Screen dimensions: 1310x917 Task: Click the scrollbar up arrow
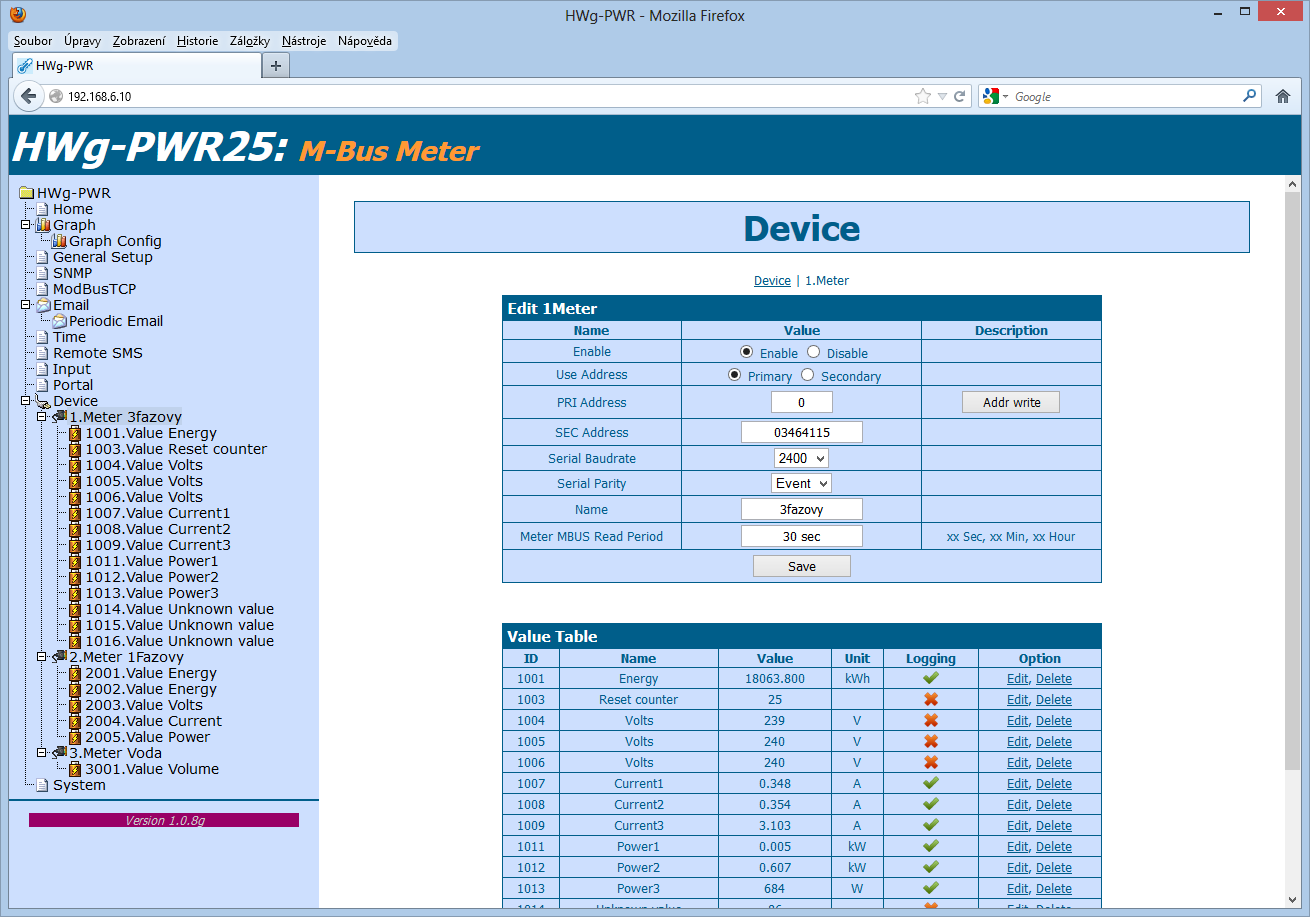(1291, 185)
